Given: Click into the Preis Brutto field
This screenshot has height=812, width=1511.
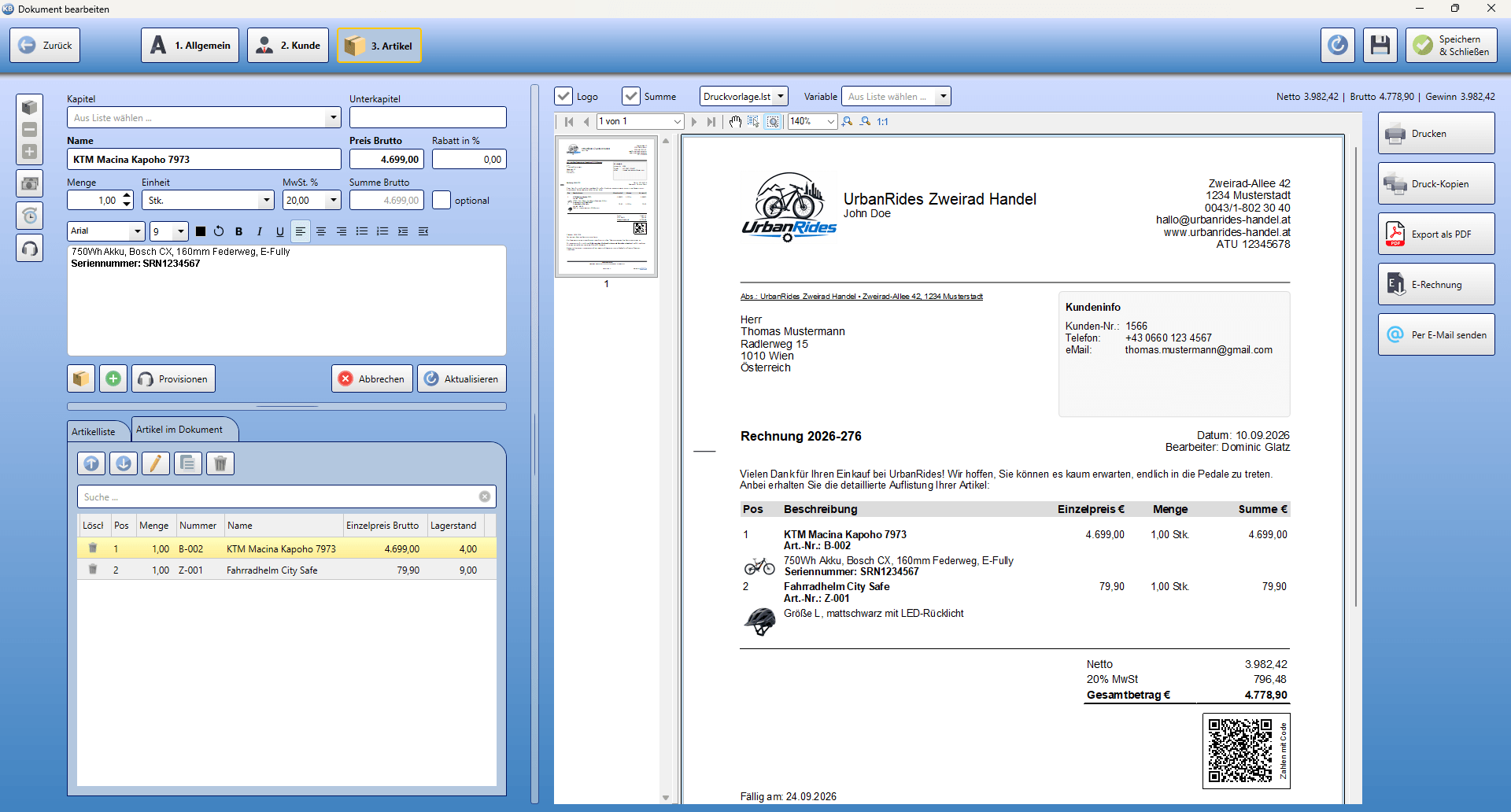Looking at the screenshot, I should pyautogui.click(x=386, y=159).
